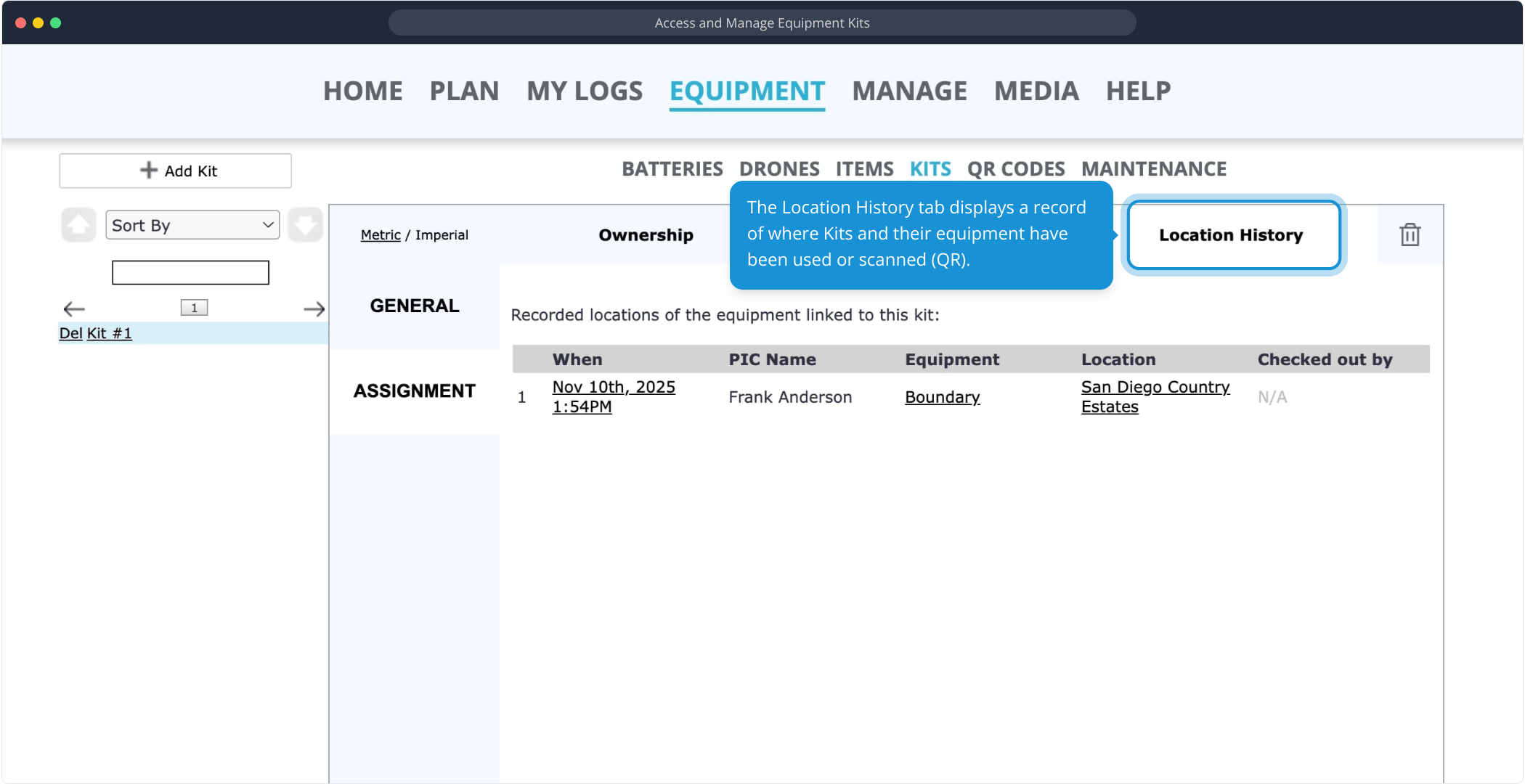Switch units to Imperial
This screenshot has width=1525, height=784.
click(x=442, y=235)
